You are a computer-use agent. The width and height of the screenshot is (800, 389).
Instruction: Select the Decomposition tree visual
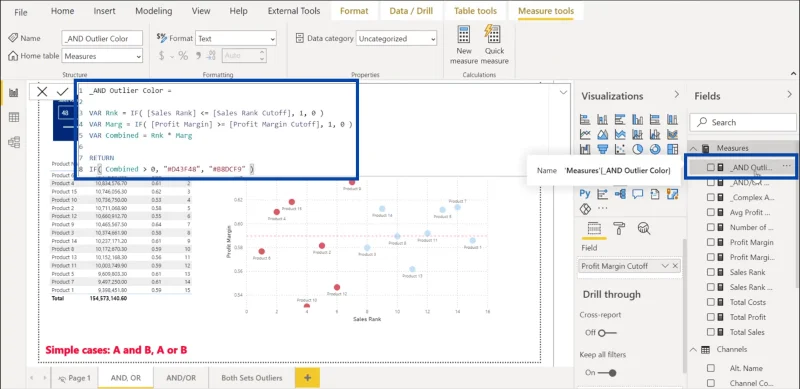click(620, 194)
